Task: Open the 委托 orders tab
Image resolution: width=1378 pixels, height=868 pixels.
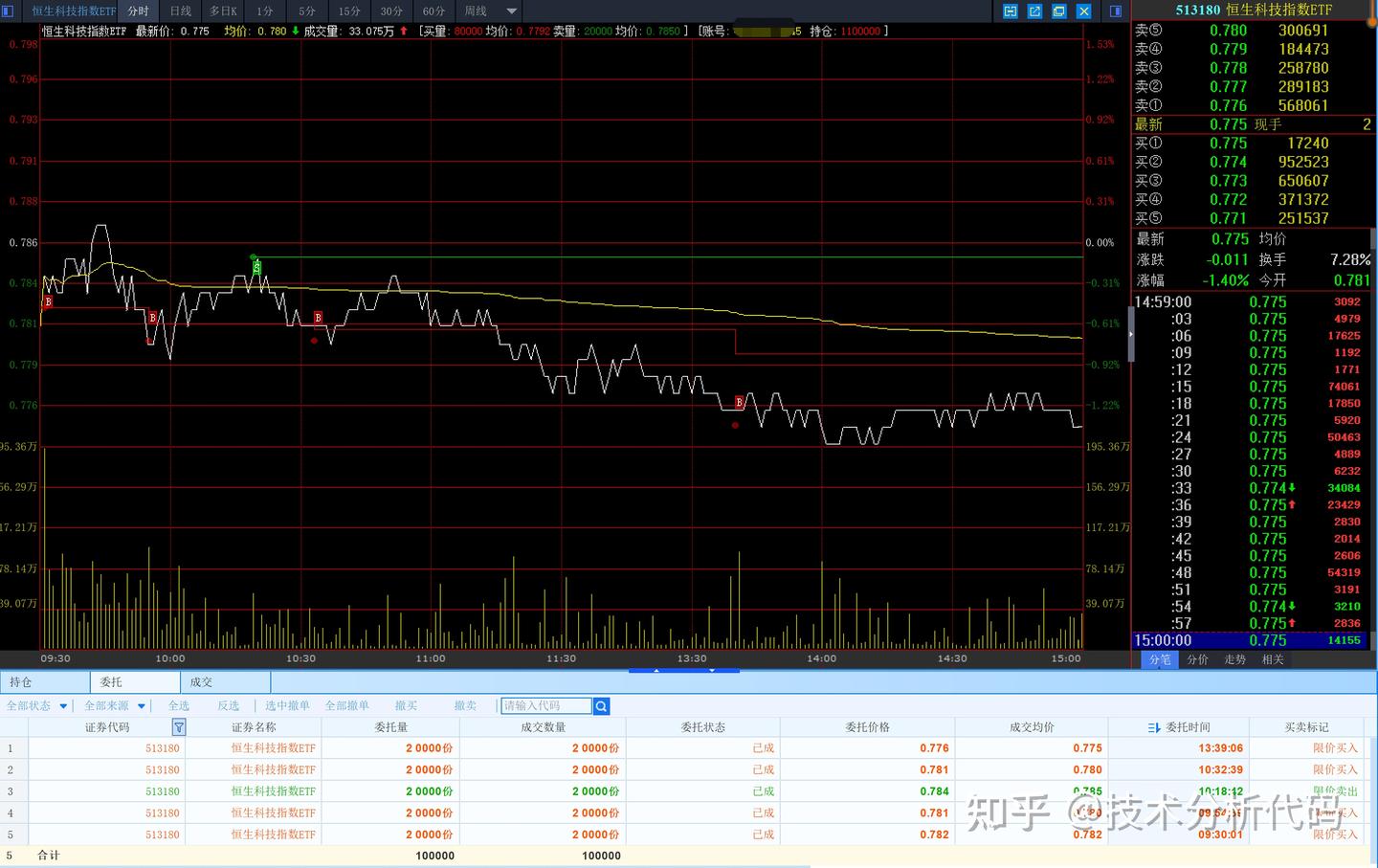Action: 135,682
